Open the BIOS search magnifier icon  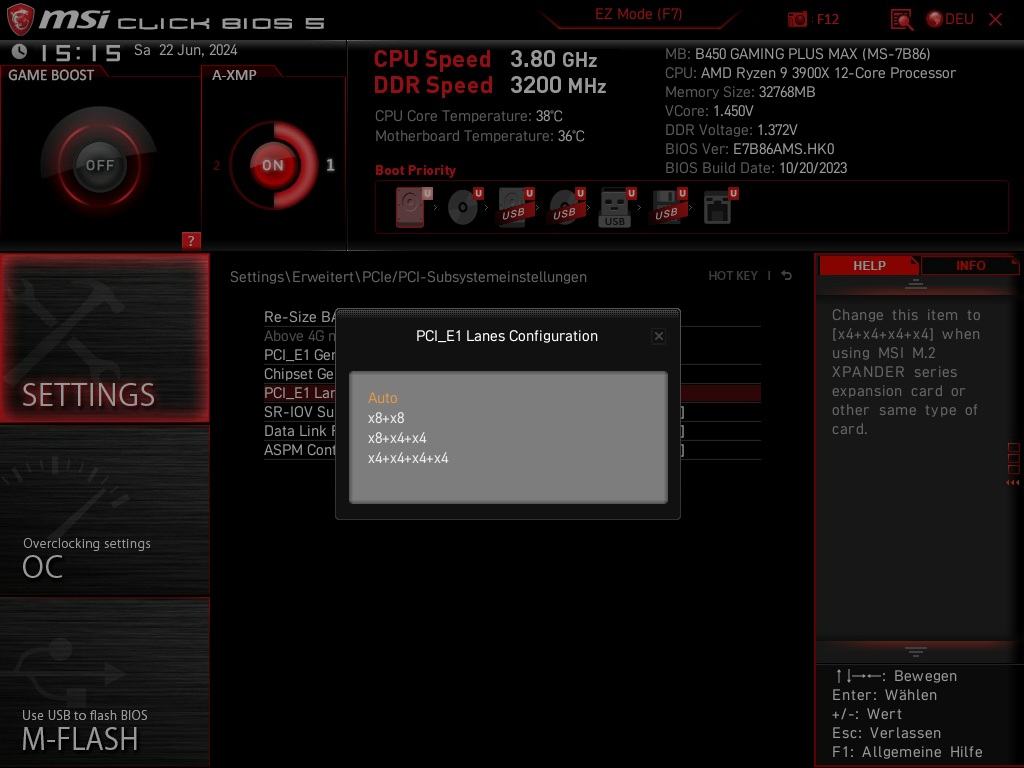(901, 20)
